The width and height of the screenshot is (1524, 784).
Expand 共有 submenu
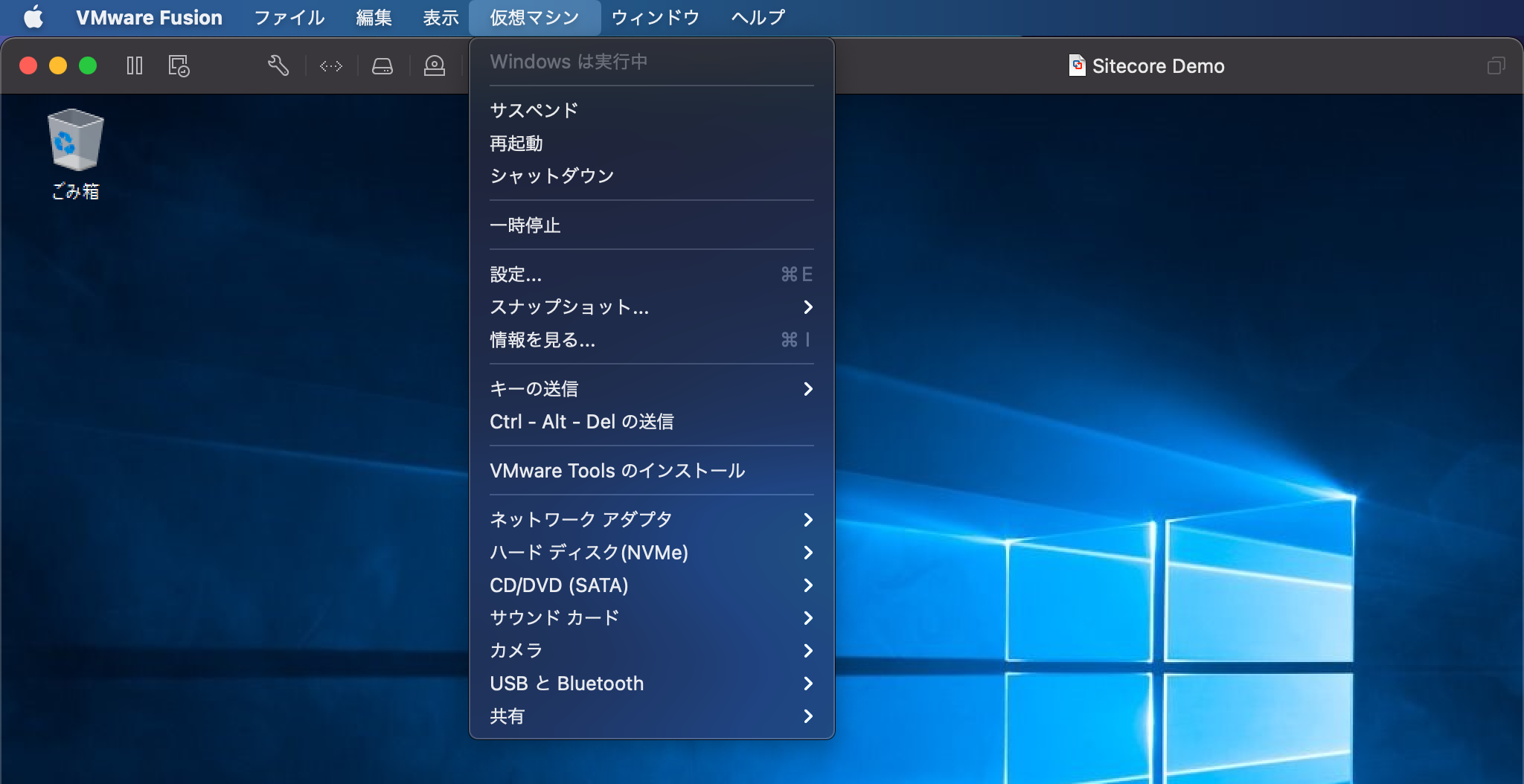tap(651, 716)
